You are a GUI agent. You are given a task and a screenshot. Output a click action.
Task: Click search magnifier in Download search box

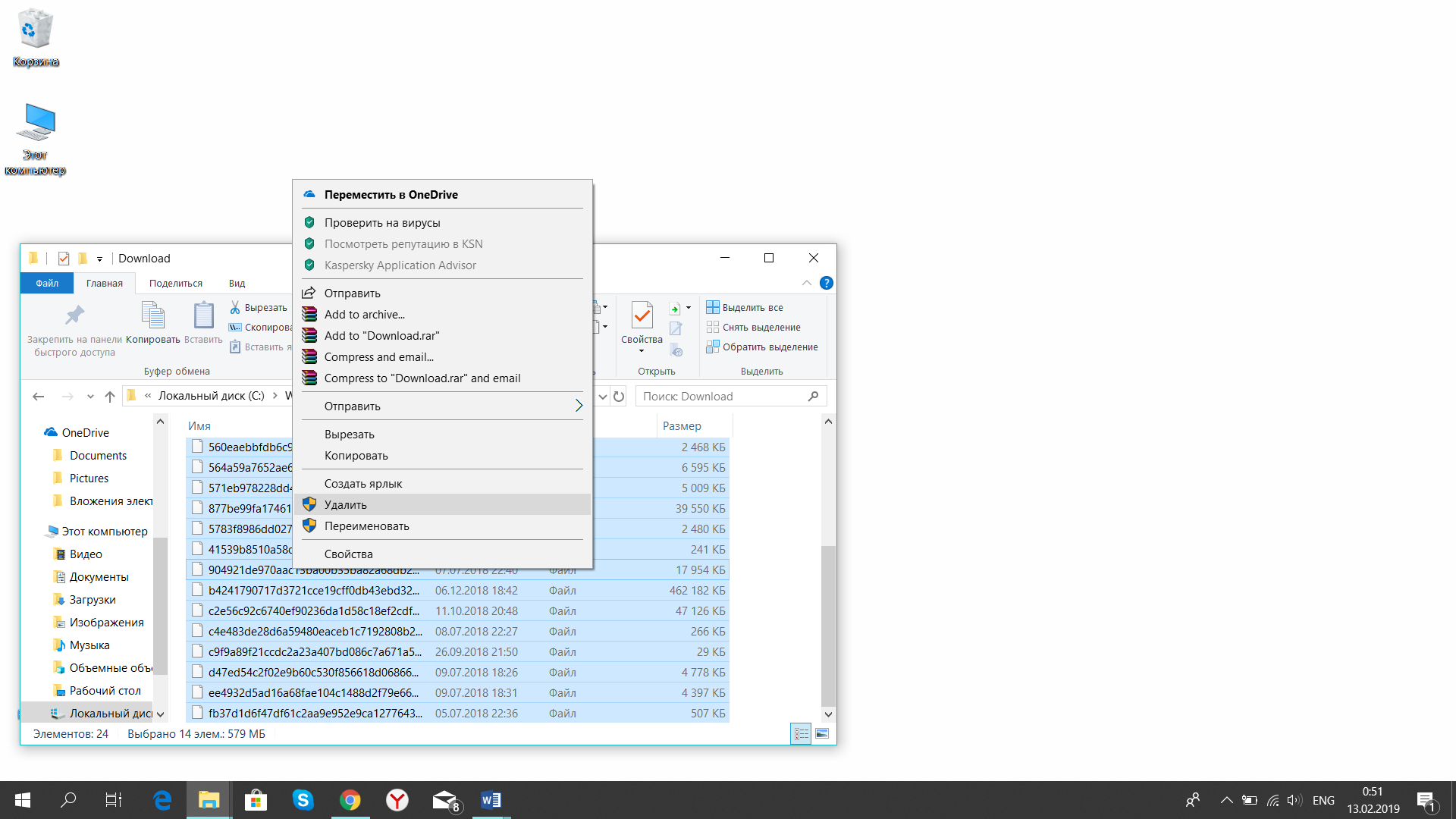(x=813, y=396)
